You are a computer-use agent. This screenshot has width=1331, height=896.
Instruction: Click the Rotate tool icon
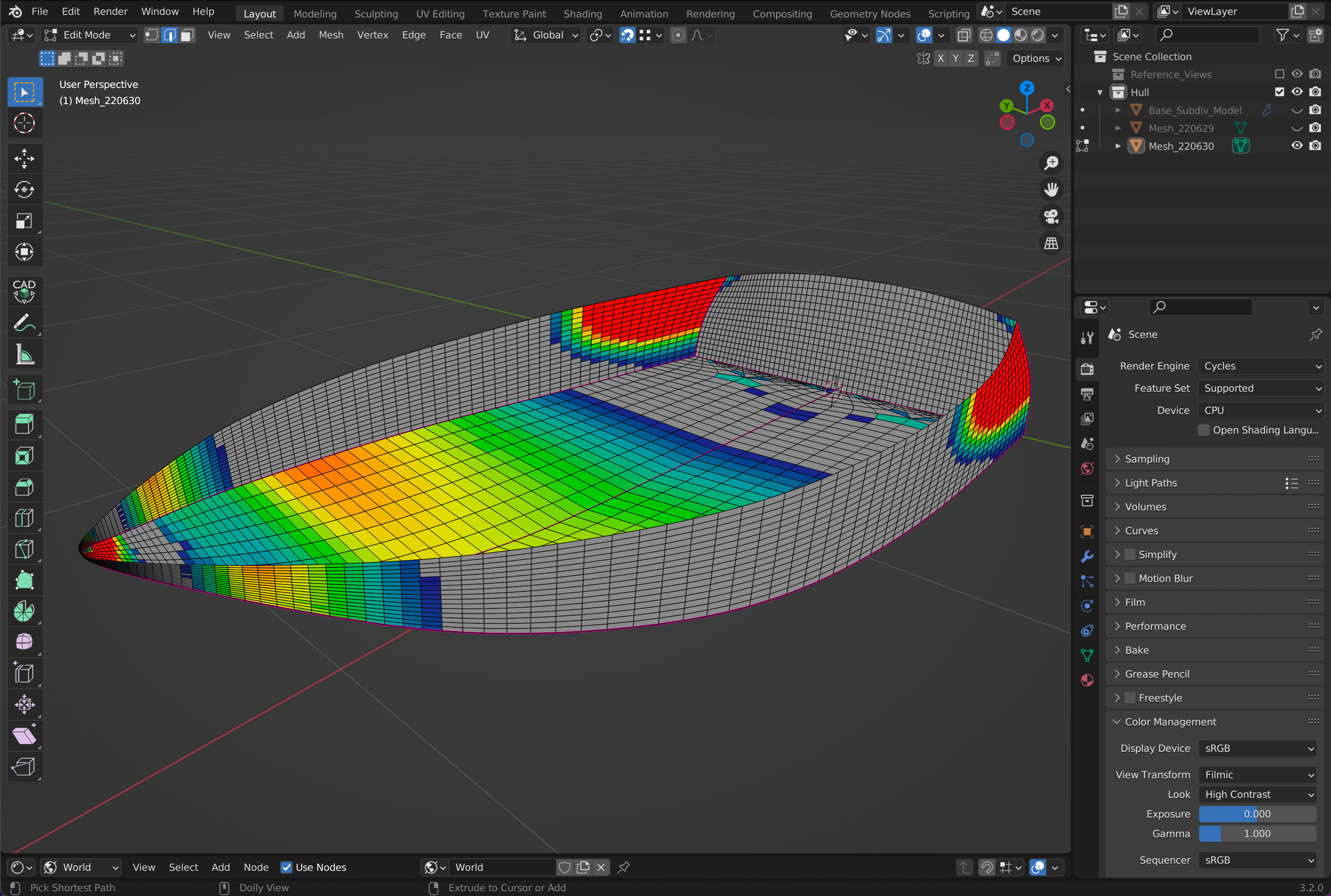pyautogui.click(x=24, y=190)
